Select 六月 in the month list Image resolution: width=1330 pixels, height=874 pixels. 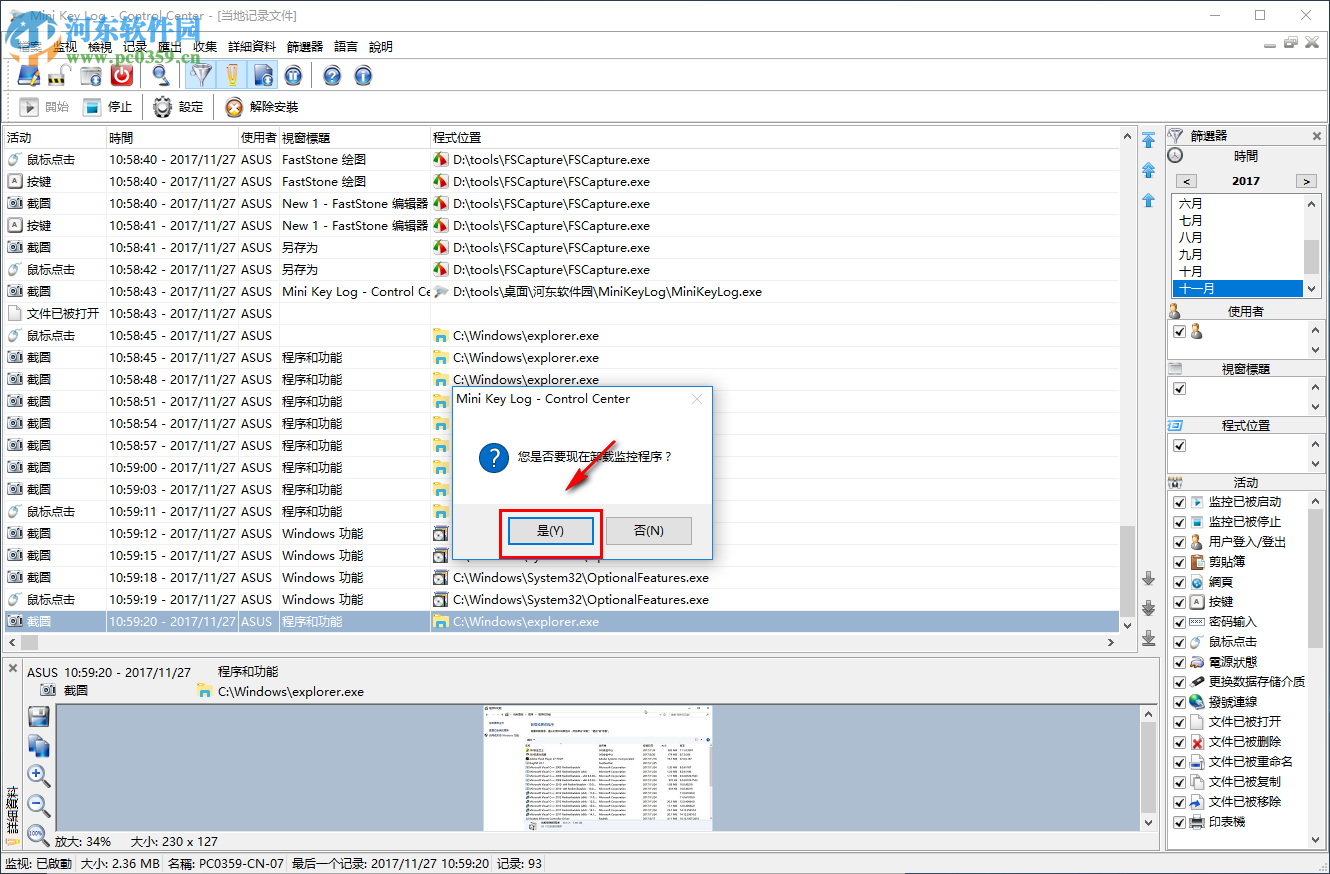pos(1237,204)
